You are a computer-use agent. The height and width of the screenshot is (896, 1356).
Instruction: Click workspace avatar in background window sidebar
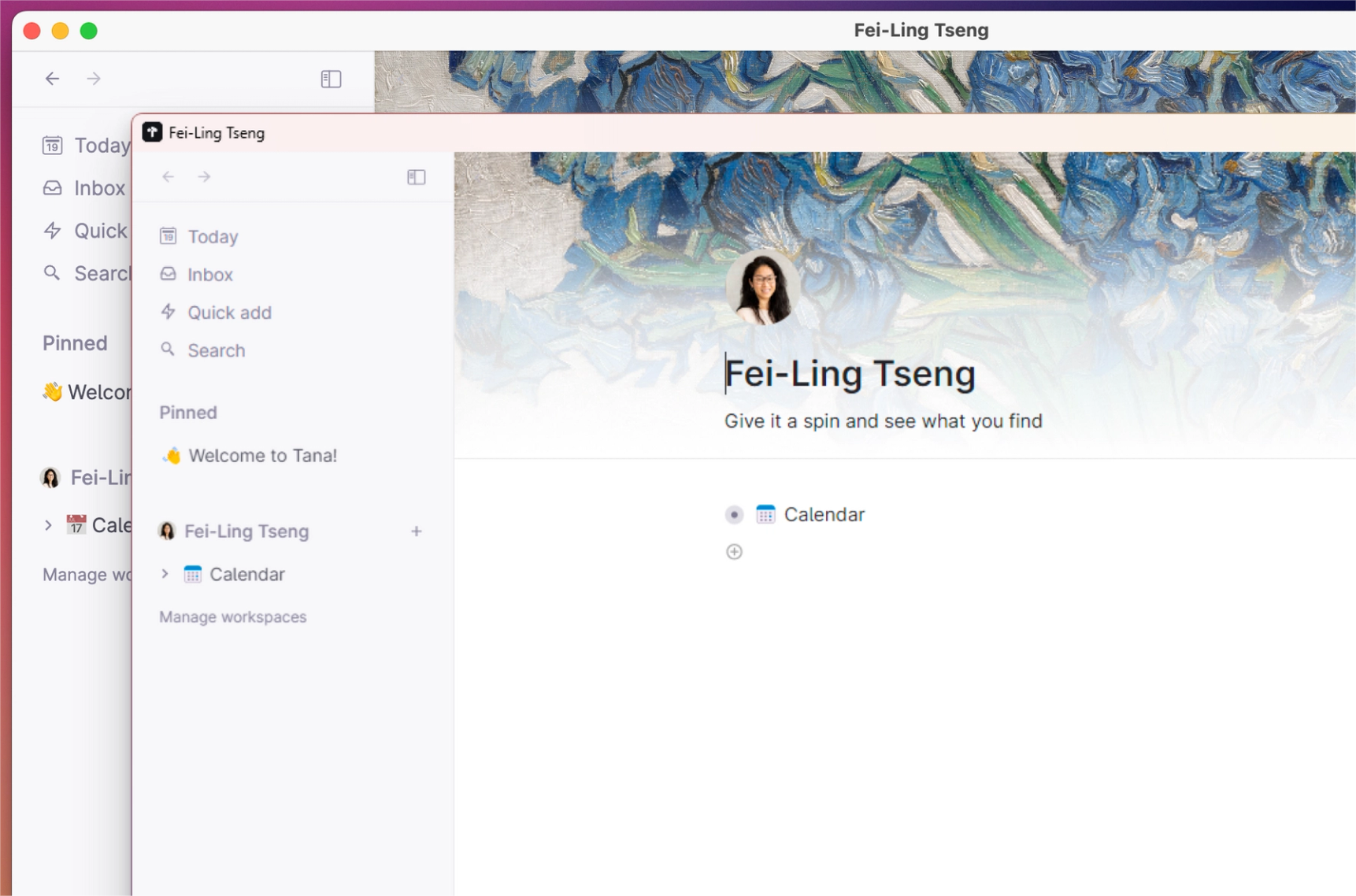pos(50,478)
